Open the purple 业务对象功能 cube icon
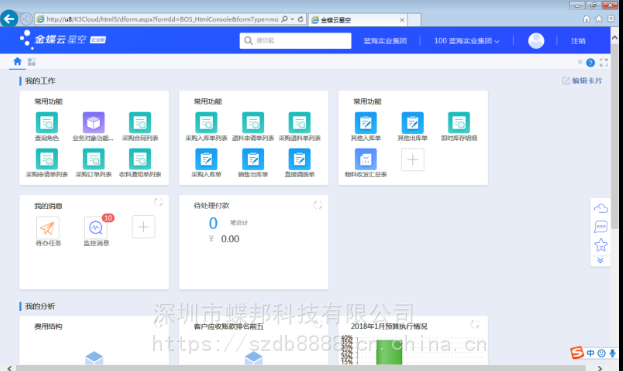Screen dimensions: 623x371 click(93, 122)
